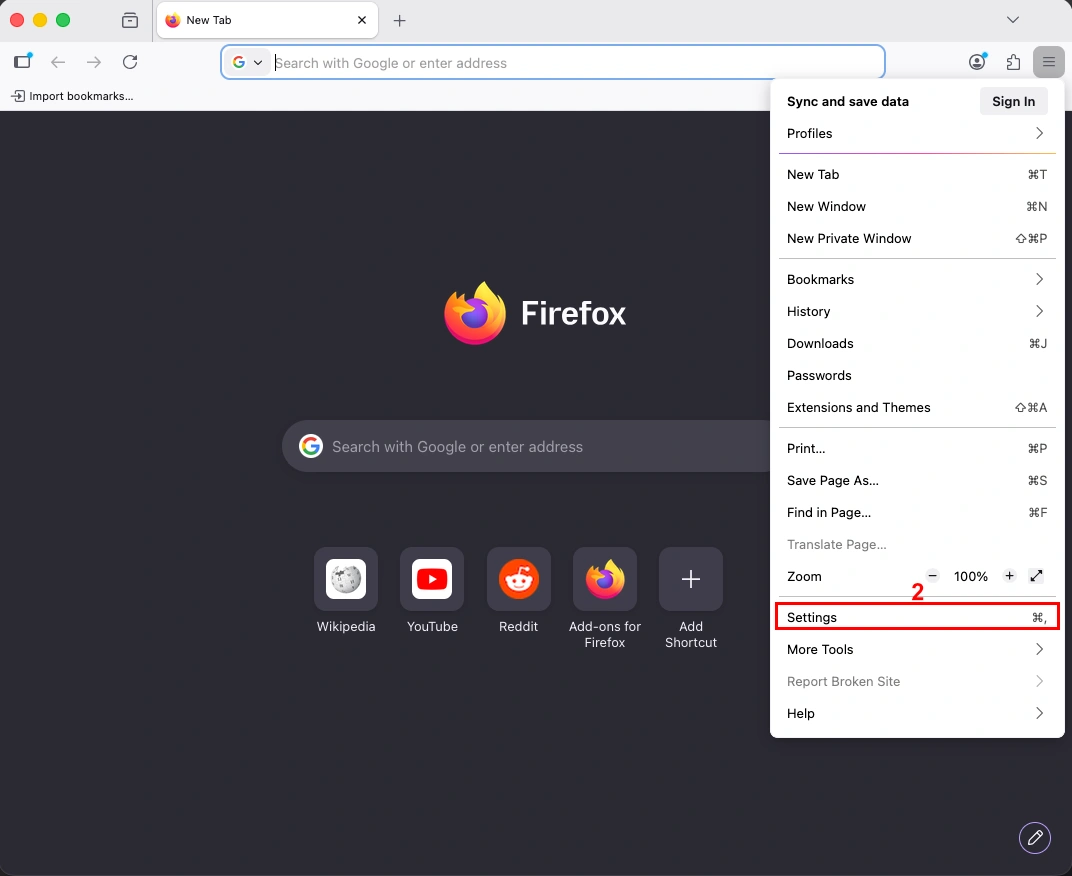1072x876 pixels.
Task: Open the account profile icon in toolbar
Action: [x=978, y=62]
